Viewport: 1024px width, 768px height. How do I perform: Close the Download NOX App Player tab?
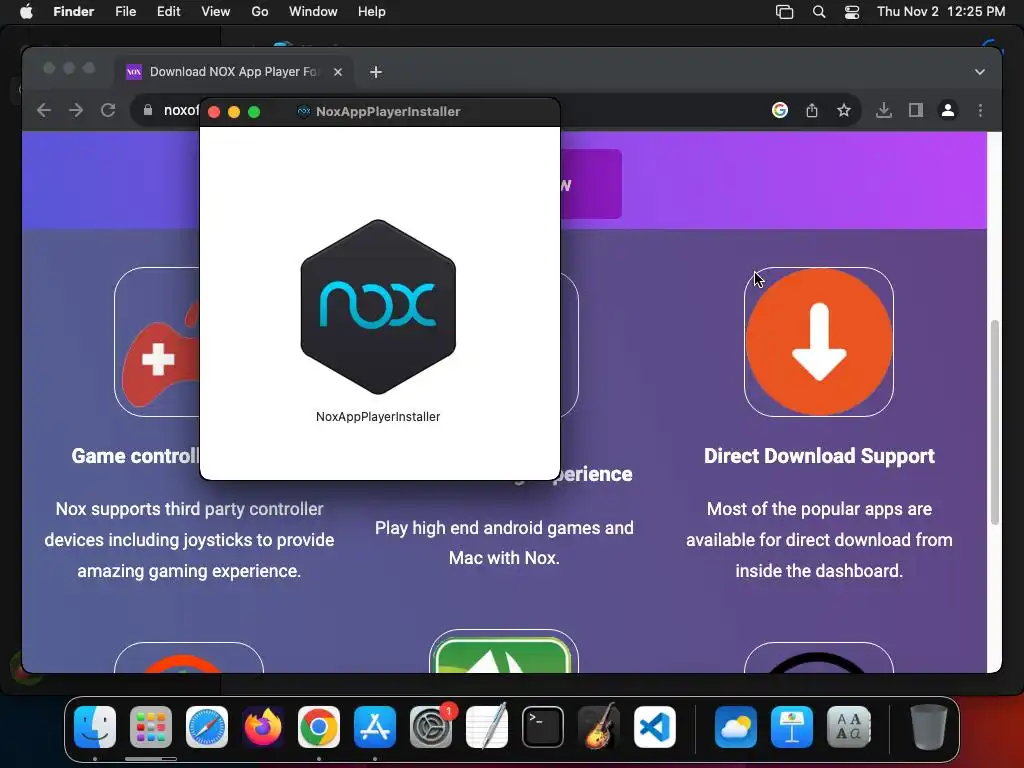tap(338, 72)
